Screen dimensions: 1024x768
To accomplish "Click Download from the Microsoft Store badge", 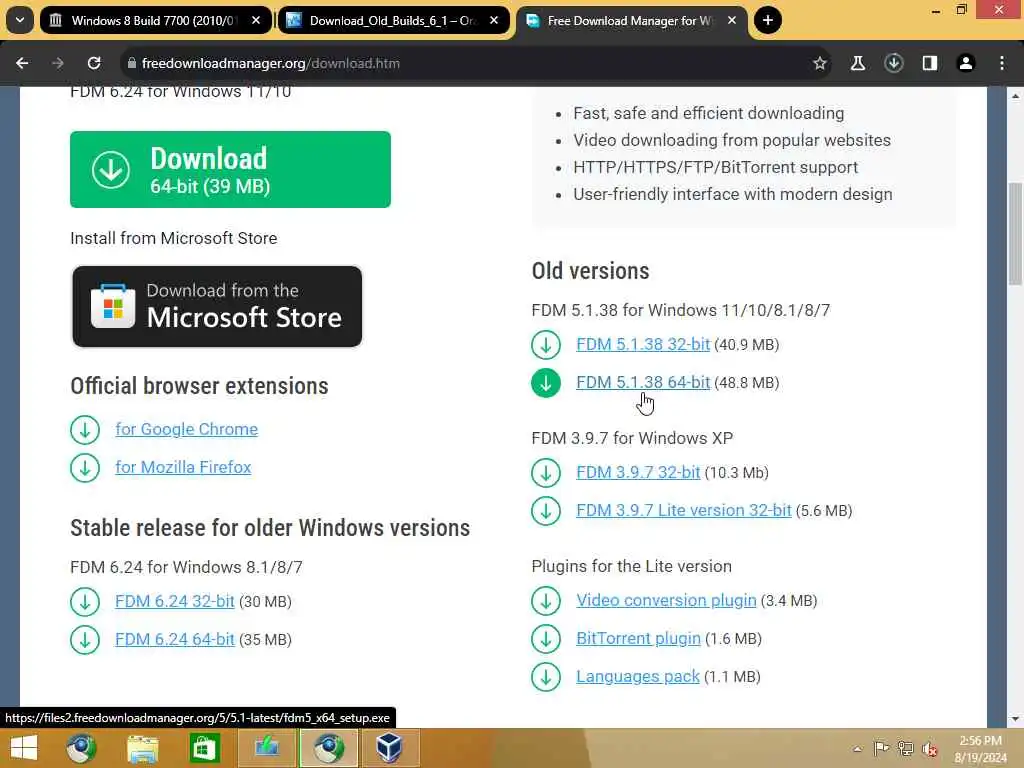I will (x=217, y=306).
